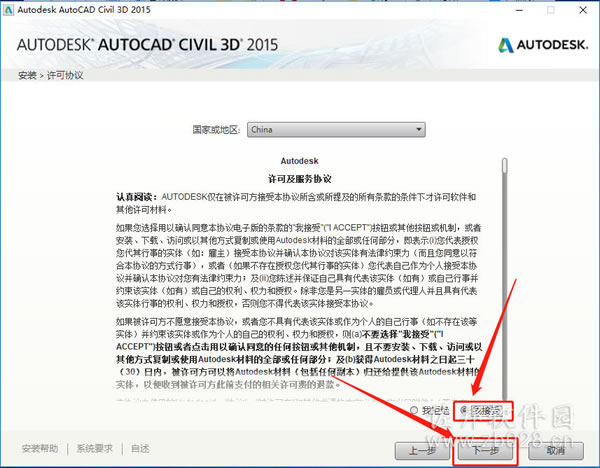Click the 认真阅读 bold text
Screen dimensions: 600x468
pyautogui.click(x=137, y=197)
